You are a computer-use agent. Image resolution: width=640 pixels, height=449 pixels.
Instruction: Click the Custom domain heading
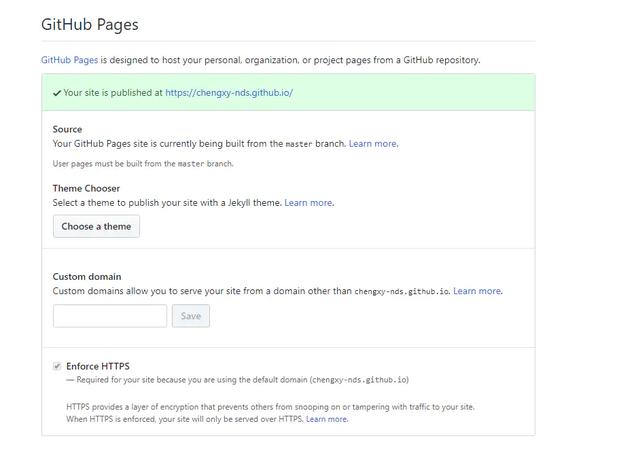point(87,276)
